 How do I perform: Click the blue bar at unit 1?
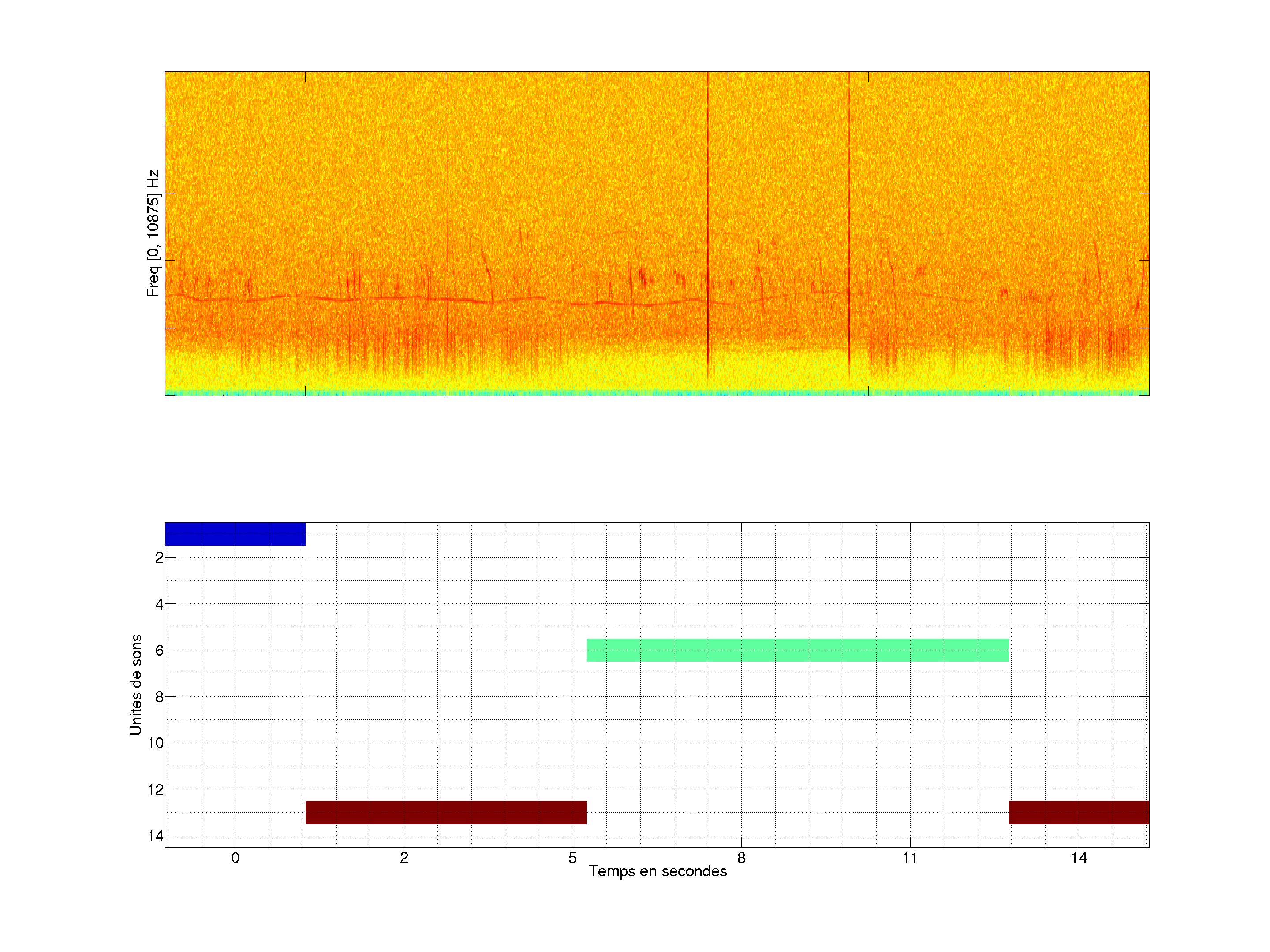(235, 534)
